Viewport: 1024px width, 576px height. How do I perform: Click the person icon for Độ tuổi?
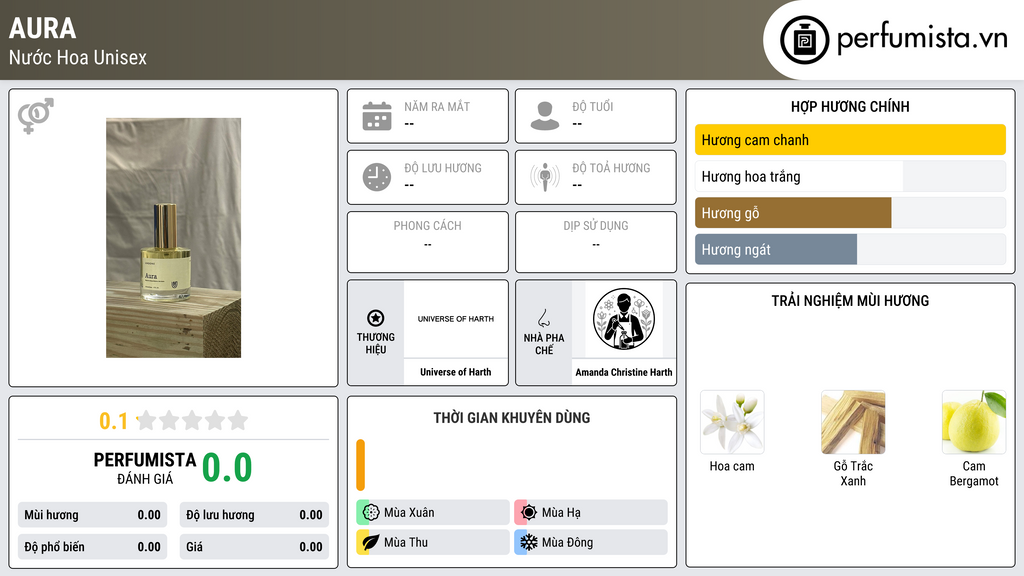pyautogui.click(x=545, y=116)
